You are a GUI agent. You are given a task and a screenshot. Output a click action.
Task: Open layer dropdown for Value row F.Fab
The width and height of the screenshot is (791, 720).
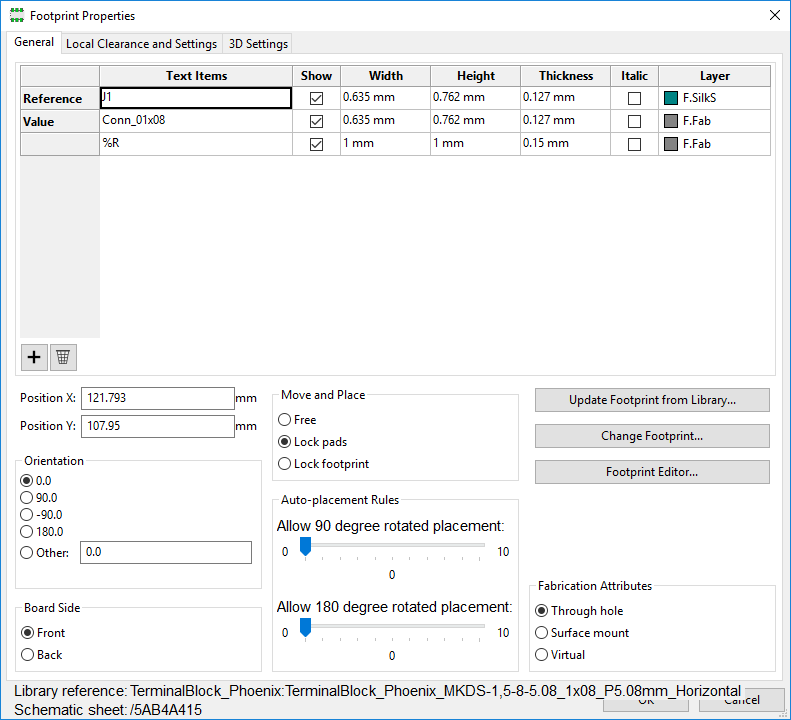[714, 121]
